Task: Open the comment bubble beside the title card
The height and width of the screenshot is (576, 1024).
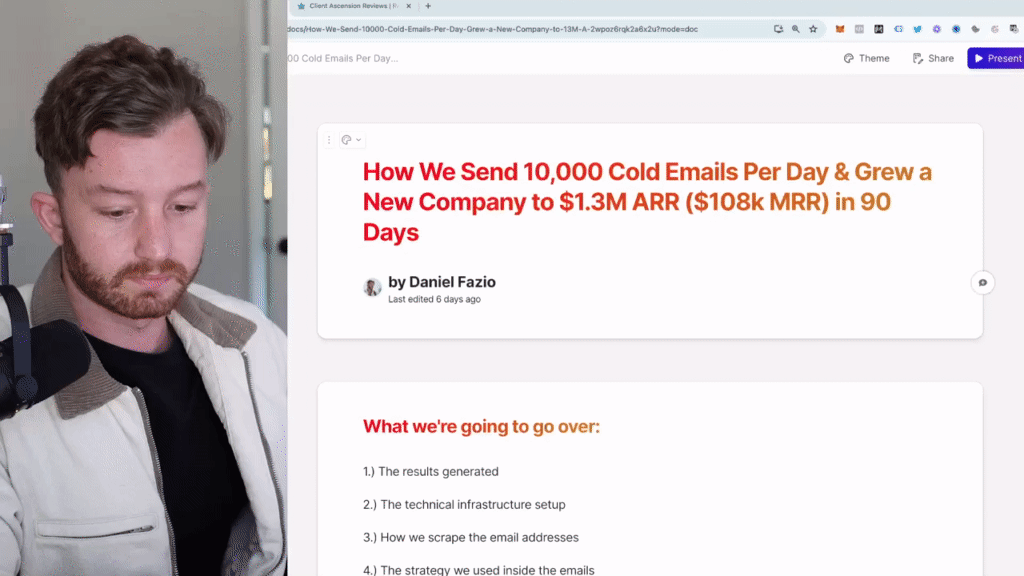Action: [x=982, y=283]
